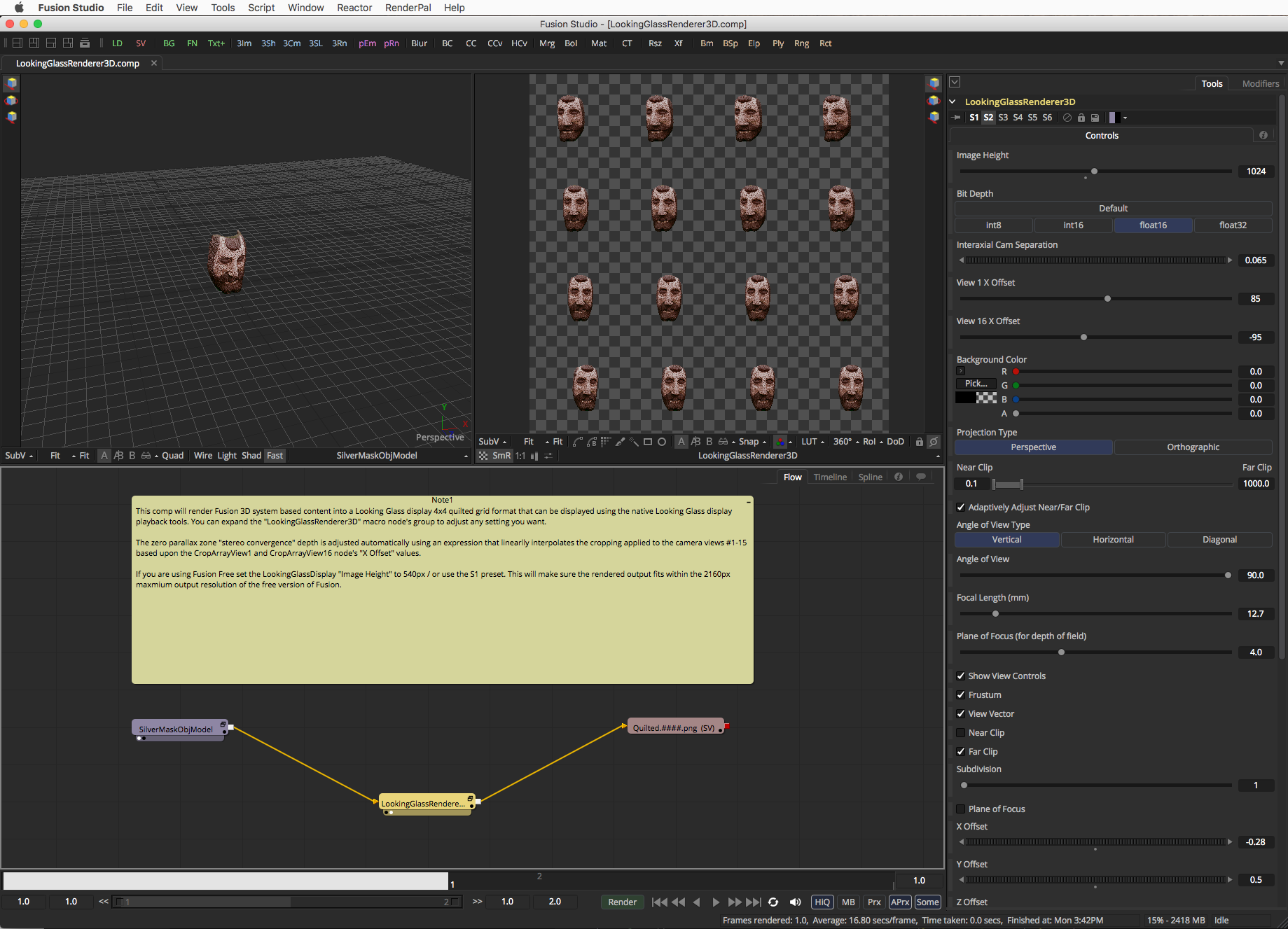This screenshot has height=929, width=1288.
Task: Click the pin icon next to S1
Action: [x=957, y=118]
